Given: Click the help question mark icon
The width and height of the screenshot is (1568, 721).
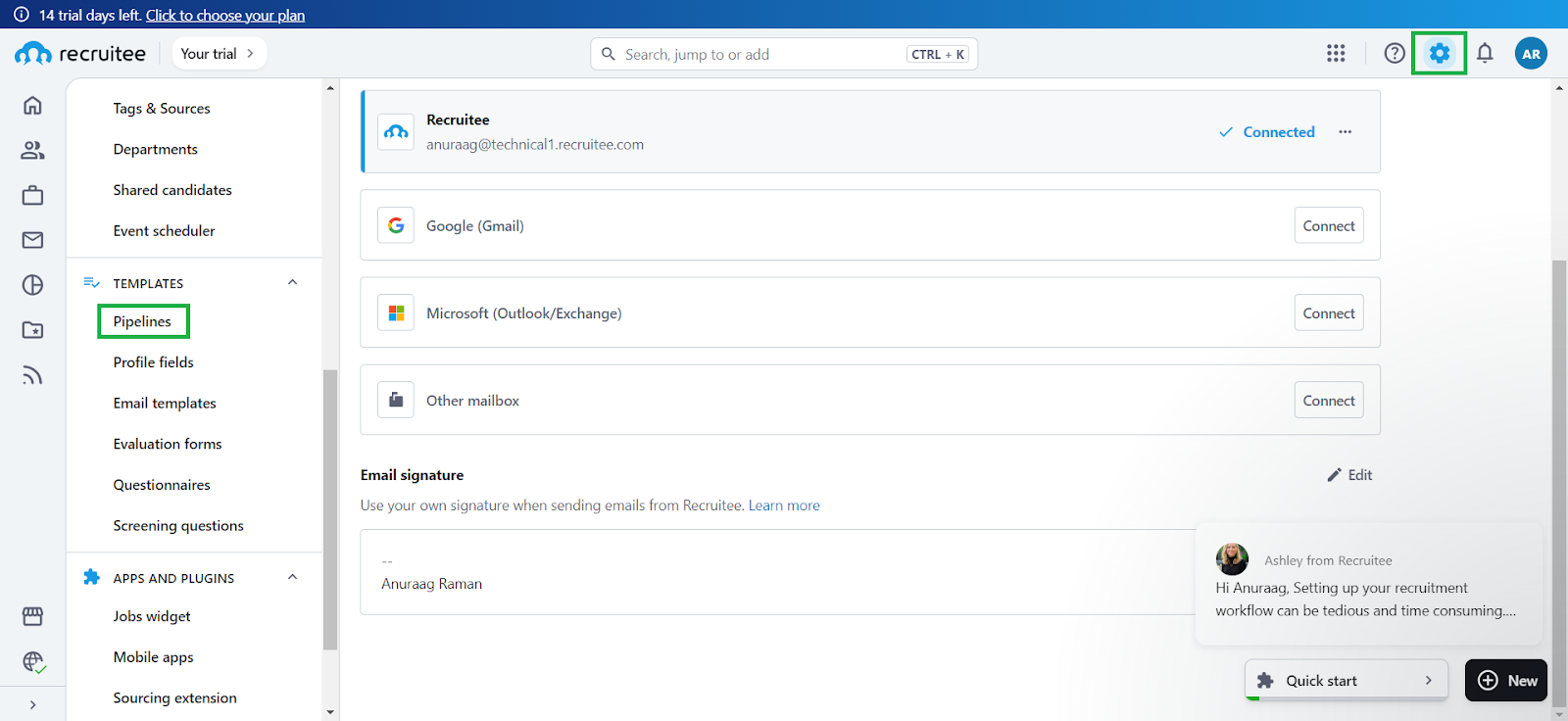Looking at the screenshot, I should click(x=1395, y=54).
